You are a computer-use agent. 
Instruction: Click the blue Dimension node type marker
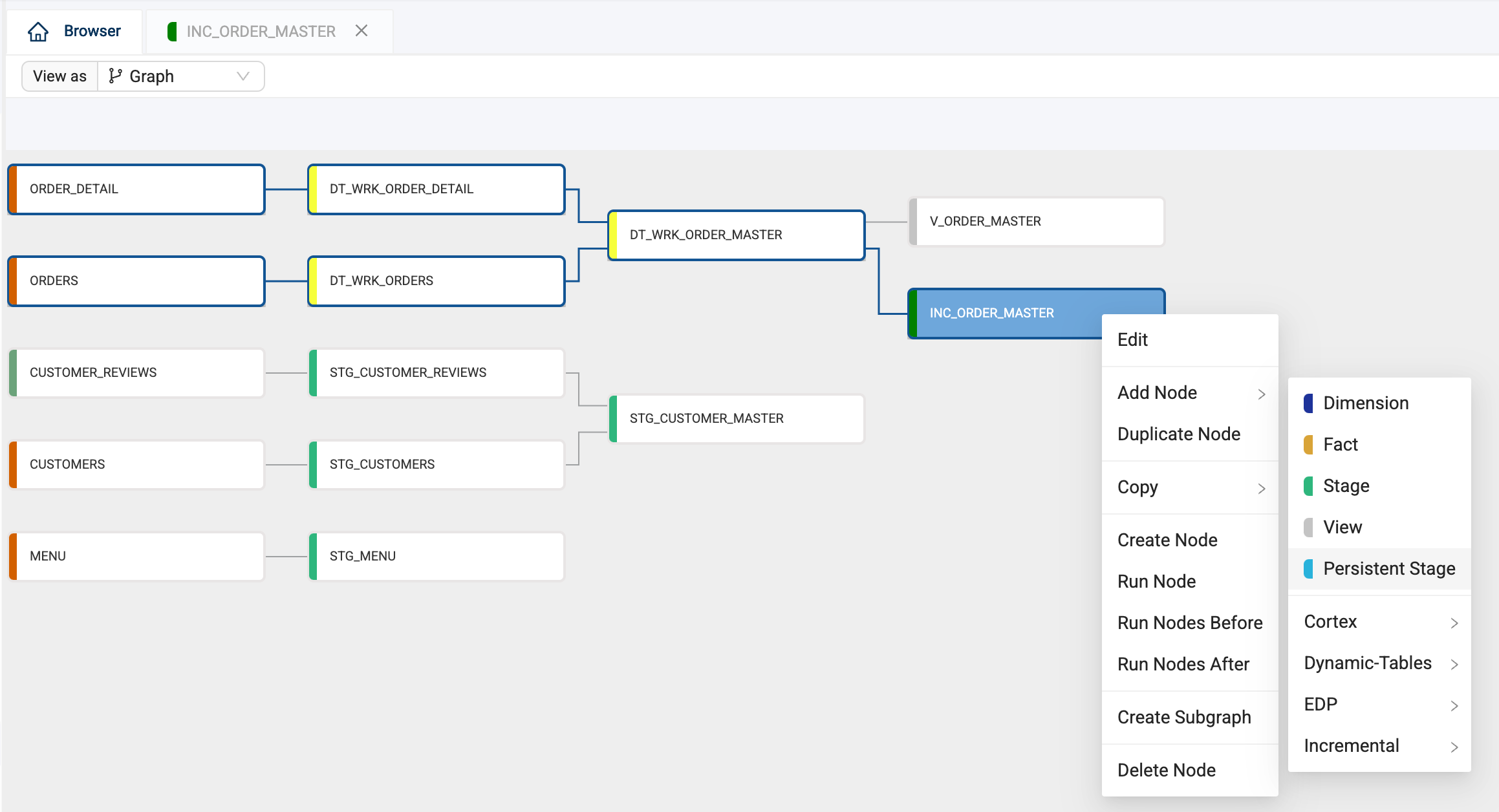tap(1308, 403)
